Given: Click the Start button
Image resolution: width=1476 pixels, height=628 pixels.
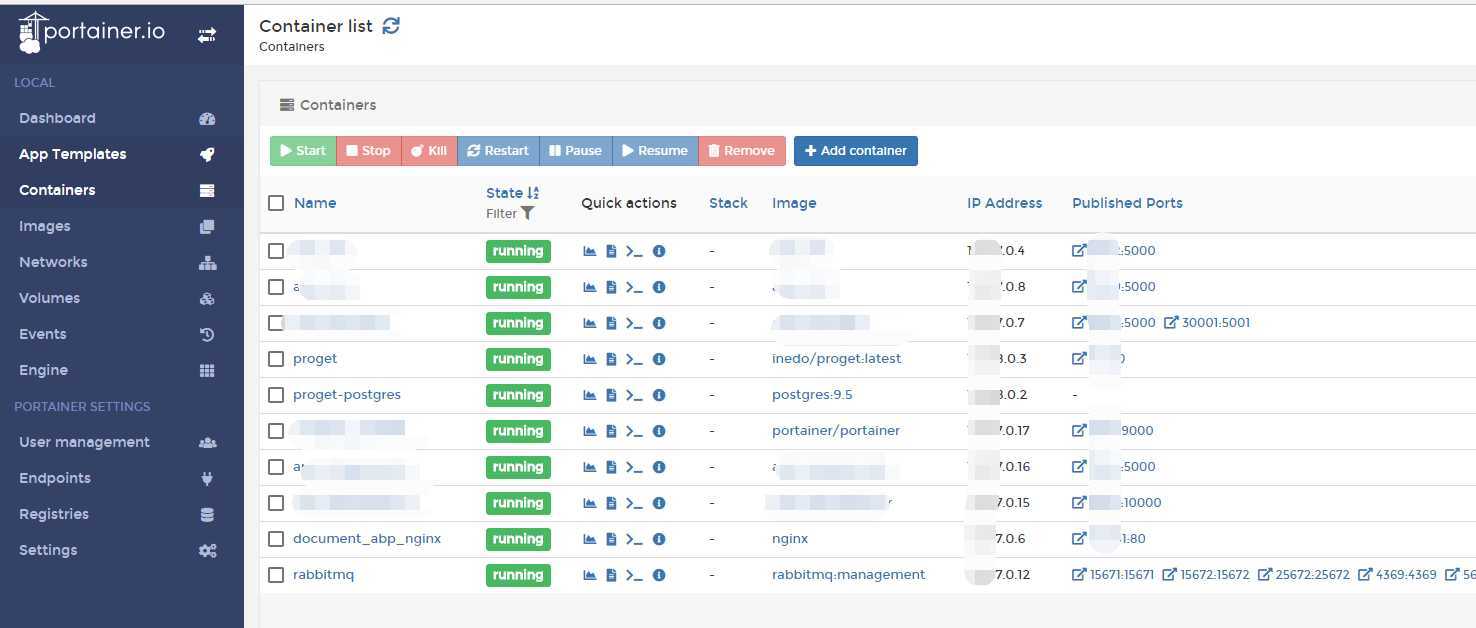Looking at the screenshot, I should (x=303, y=151).
